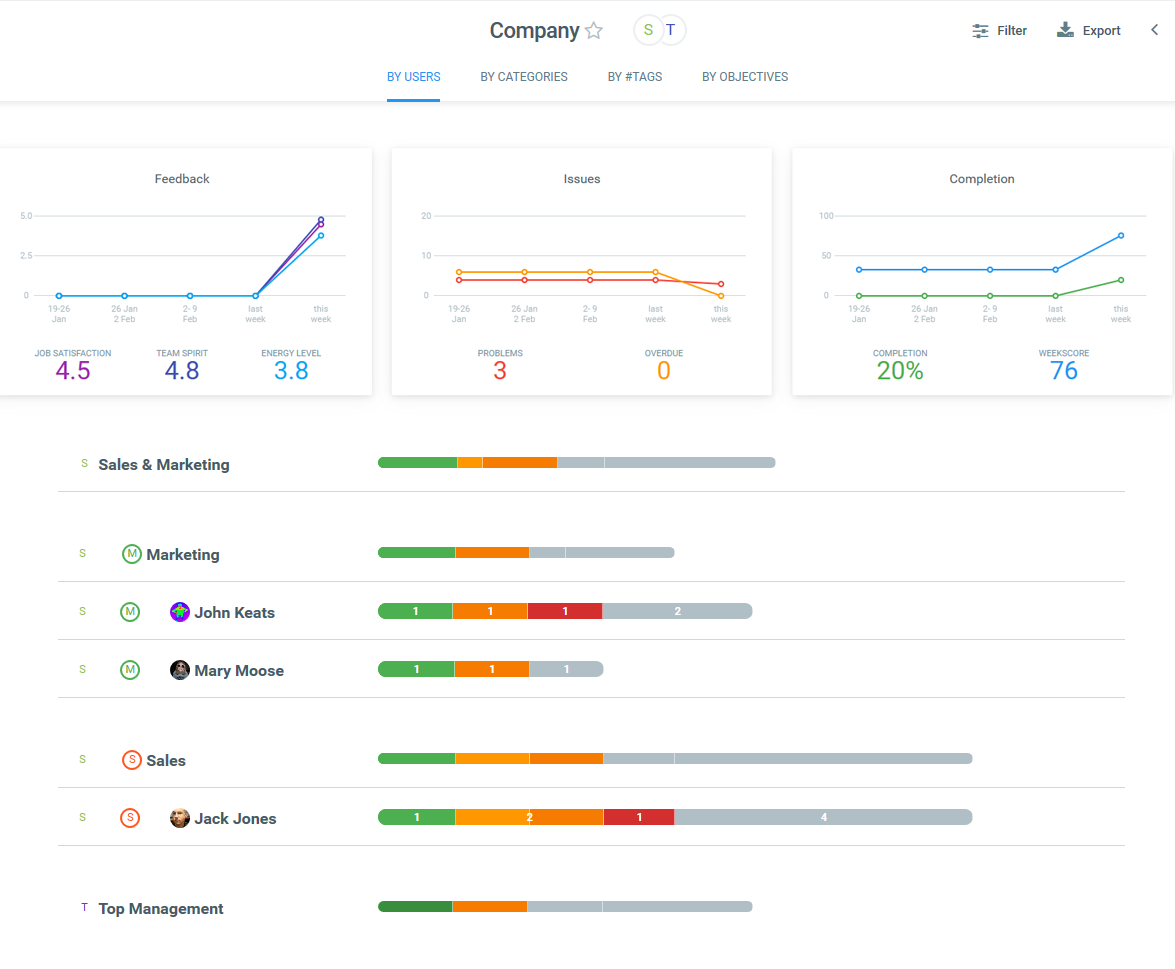The width and height of the screenshot is (1175, 969).
Task: Switch to the By Categories tab
Action: tap(523, 77)
